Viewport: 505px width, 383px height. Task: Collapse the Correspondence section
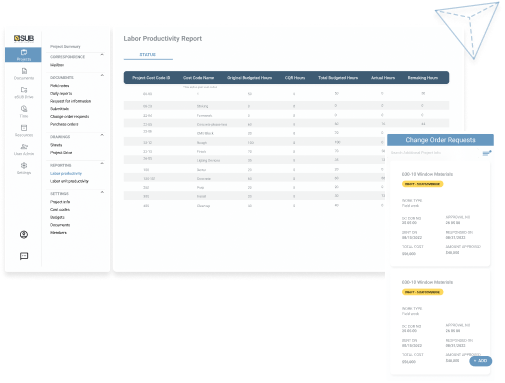click(102, 55)
